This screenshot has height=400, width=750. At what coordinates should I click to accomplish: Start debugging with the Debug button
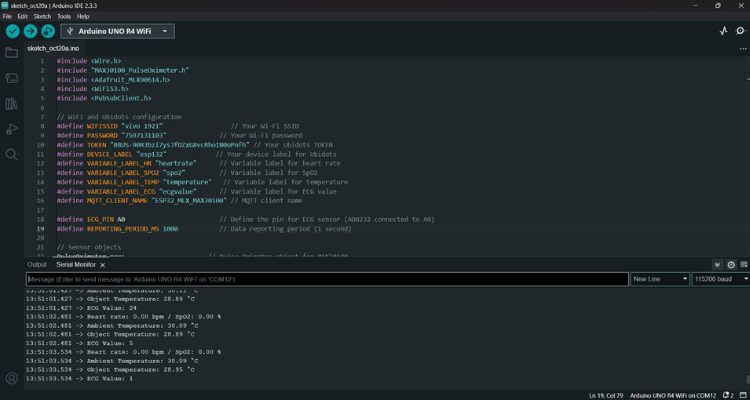pyautogui.click(x=48, y=31)
